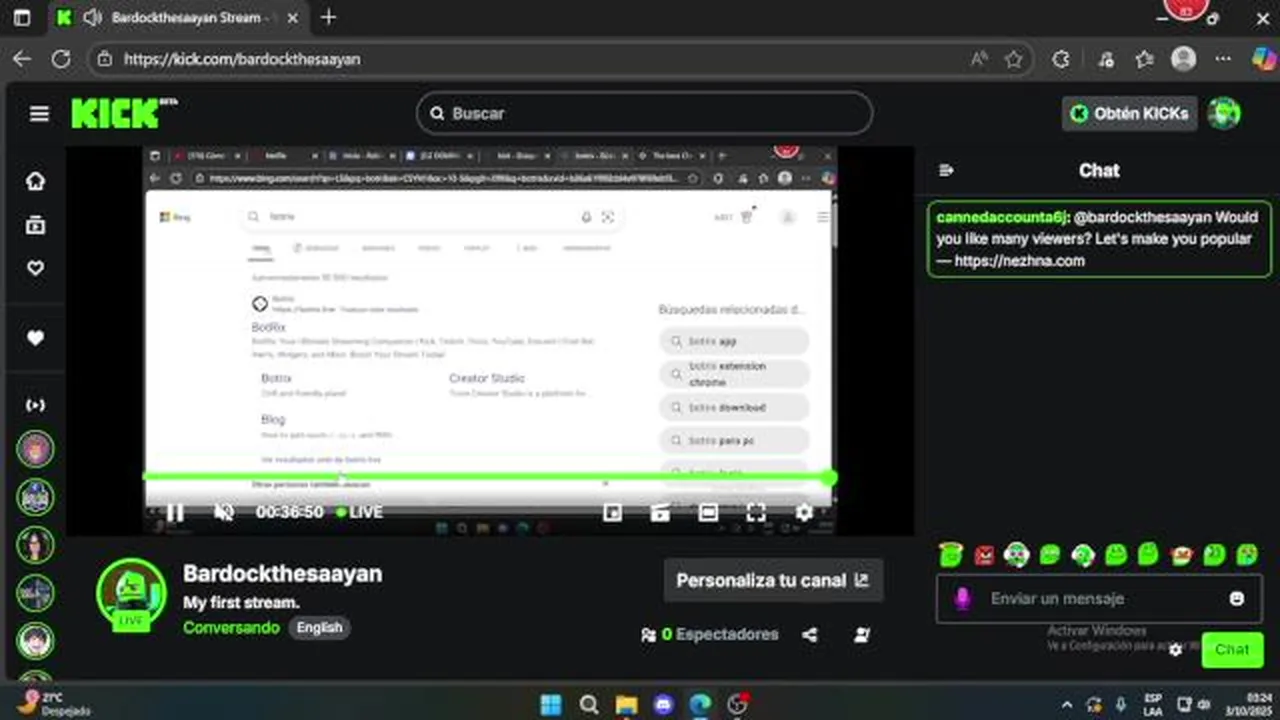This screenshot has width=1280, height=720.
Task: Go to Home in the Kick sidebar
Action: (x=36, y=181)
